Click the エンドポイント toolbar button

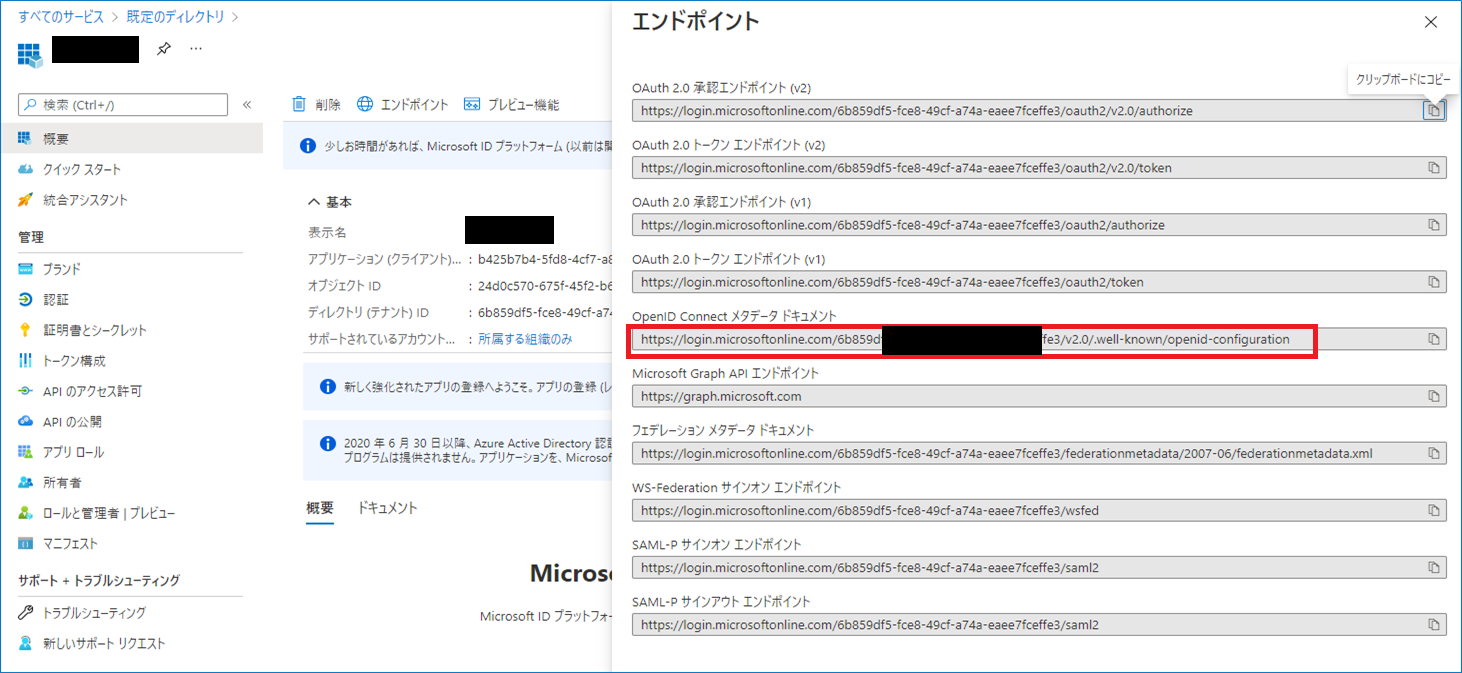pyautogui.click(x=403, y=105)
